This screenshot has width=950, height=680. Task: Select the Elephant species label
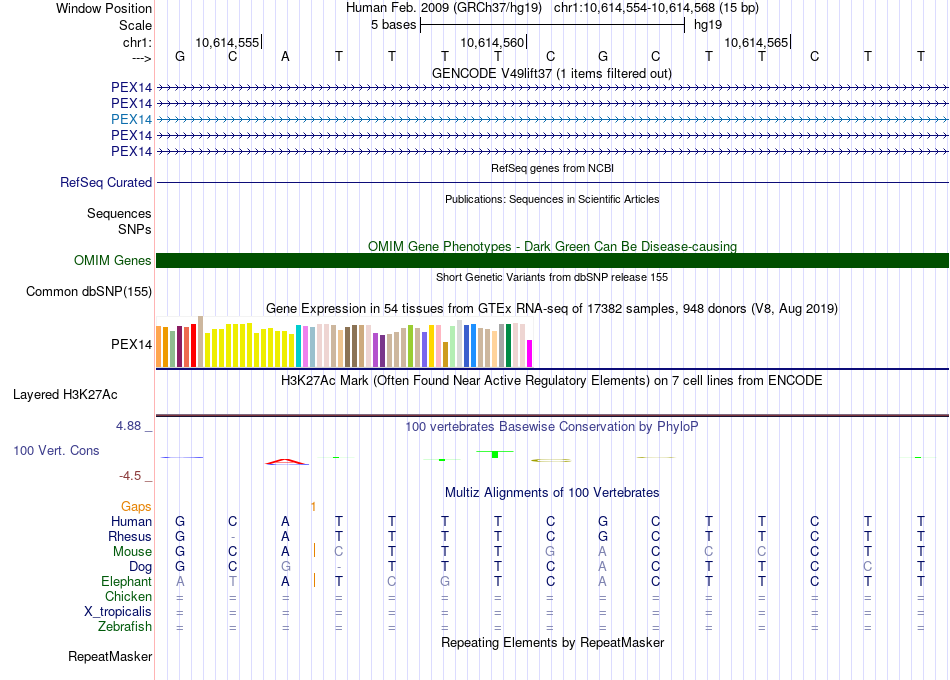pyautogui.click(x=126, y=582)
